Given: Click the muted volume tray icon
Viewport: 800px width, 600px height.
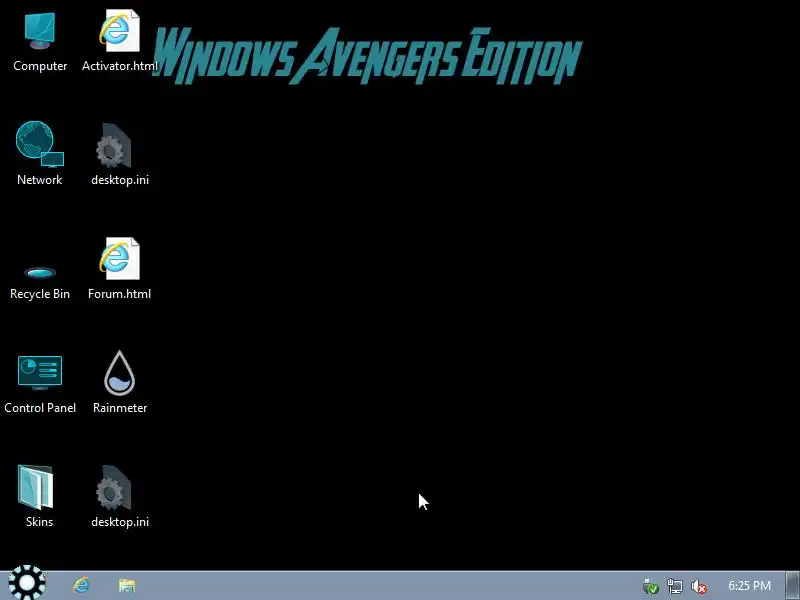Looking at the screenshot, I should click(698, 586).
